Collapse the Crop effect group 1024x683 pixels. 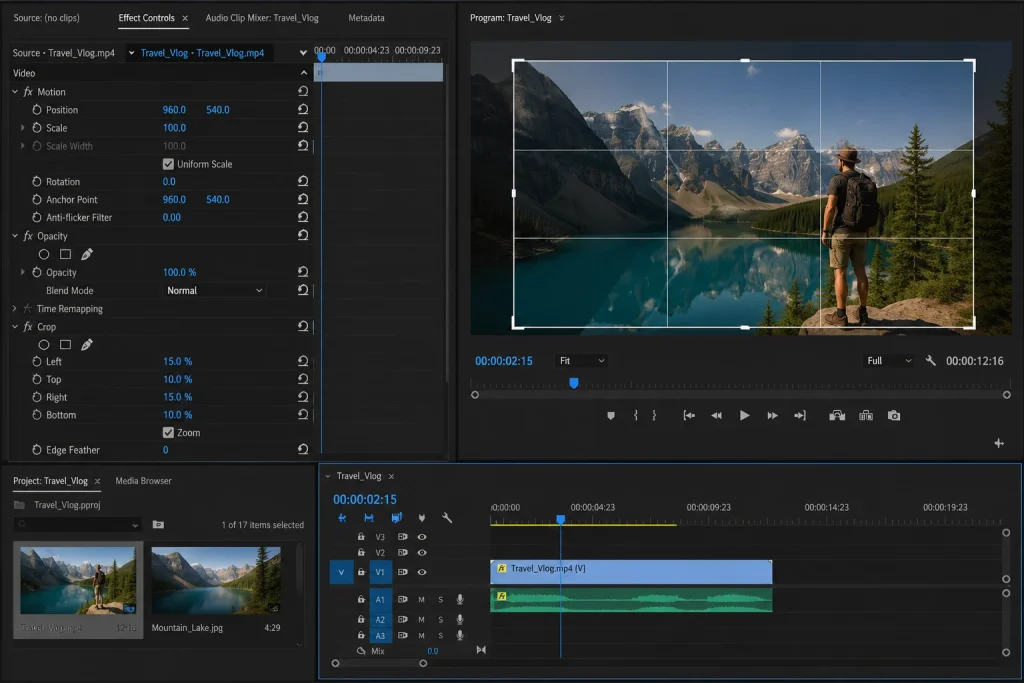point(15,326)
